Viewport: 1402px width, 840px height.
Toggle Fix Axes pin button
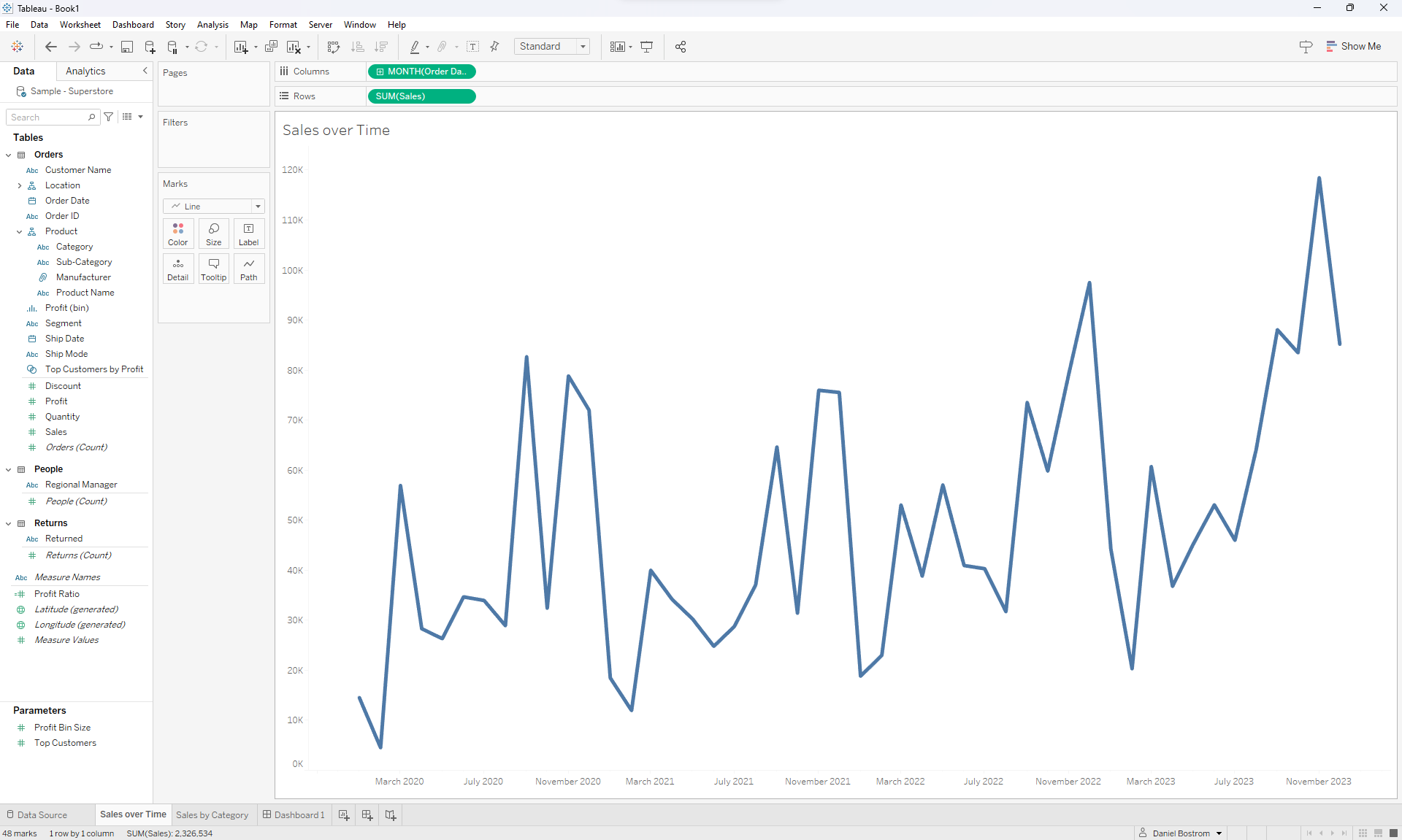click(x=494, y=47)
